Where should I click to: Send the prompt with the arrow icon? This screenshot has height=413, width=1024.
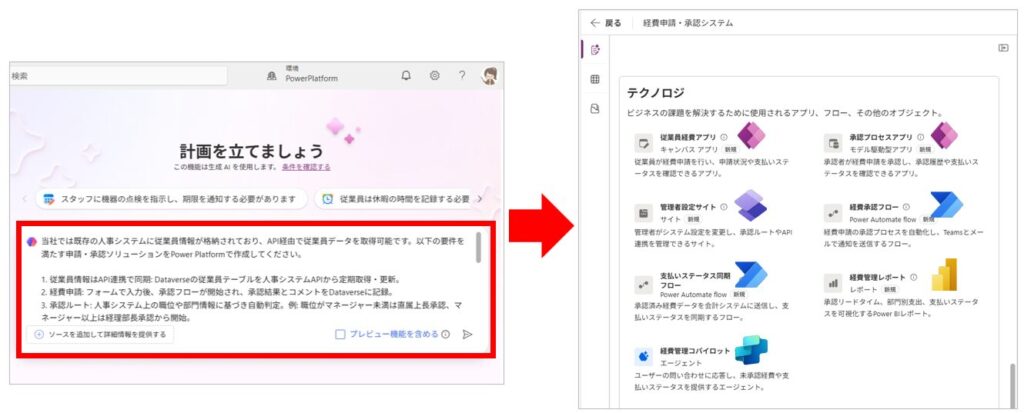pyautogui.click(x=468, y=335)
